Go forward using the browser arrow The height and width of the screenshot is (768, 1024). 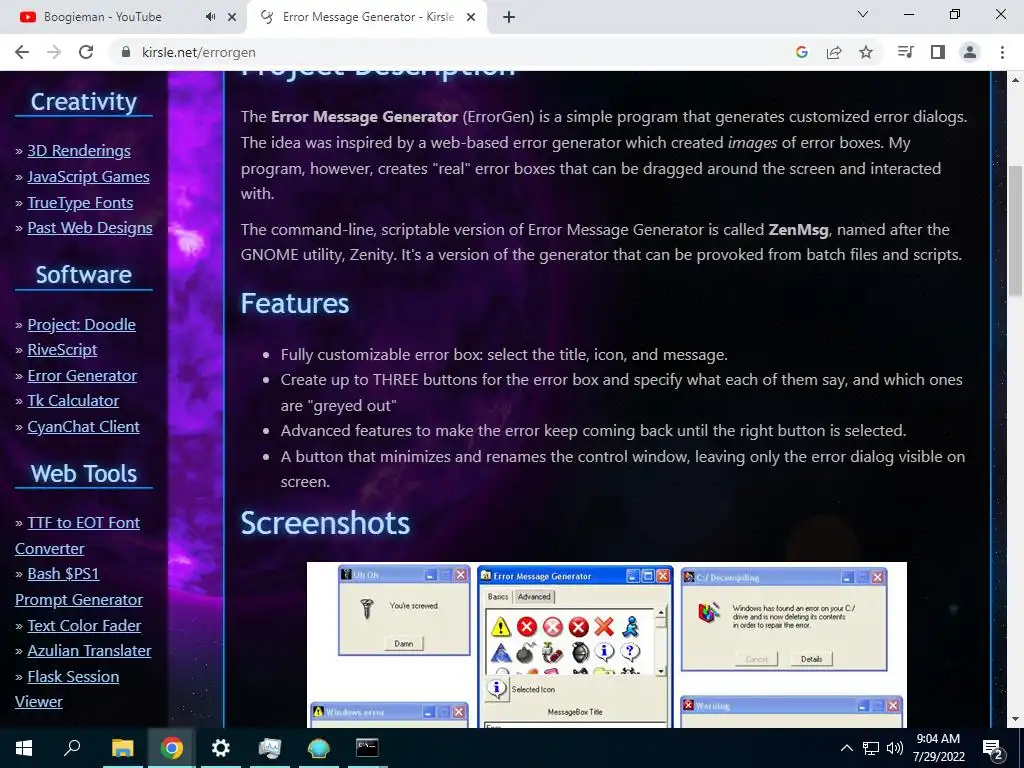[x=54, y=52]
